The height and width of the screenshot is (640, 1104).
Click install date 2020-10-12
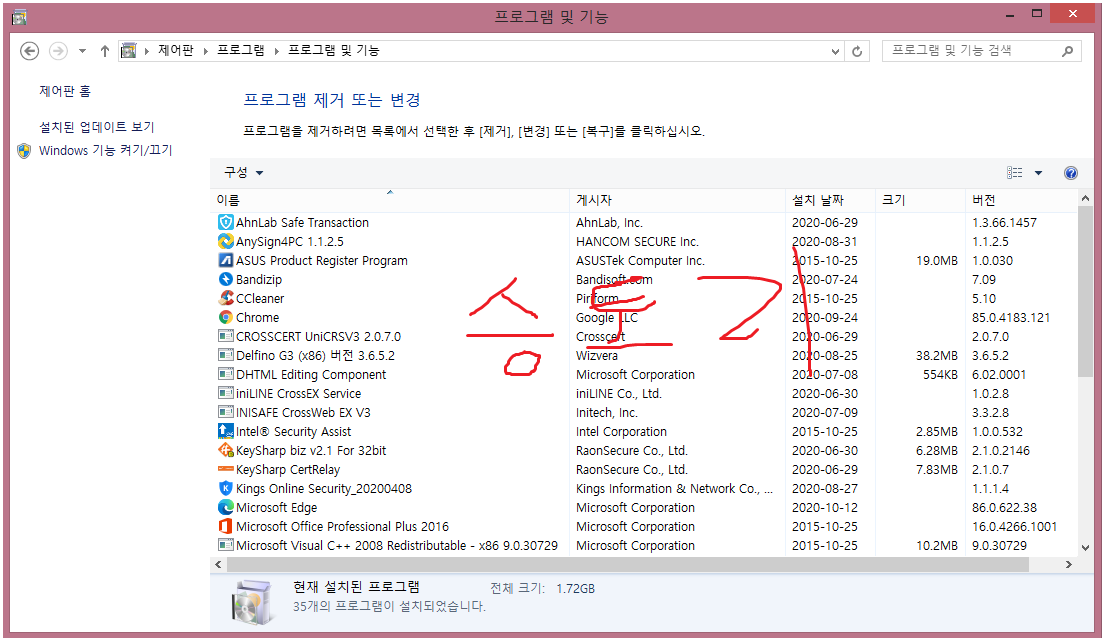[824, 508]
